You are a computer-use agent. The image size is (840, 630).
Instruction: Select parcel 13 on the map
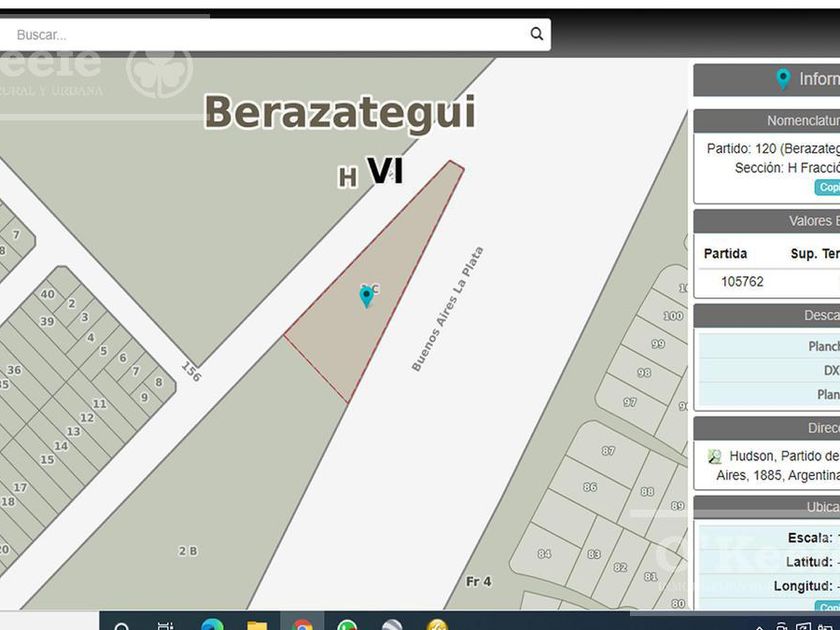73,431
